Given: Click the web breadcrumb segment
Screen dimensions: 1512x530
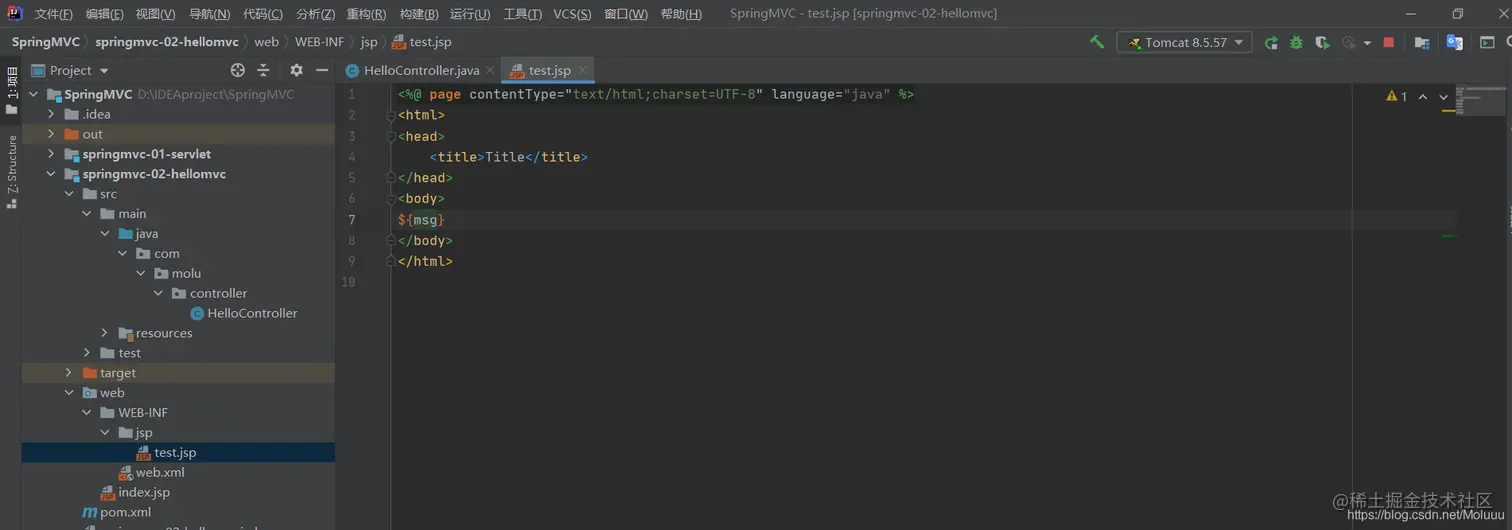Looking at the screenshot, I should [x=266, y=42].
